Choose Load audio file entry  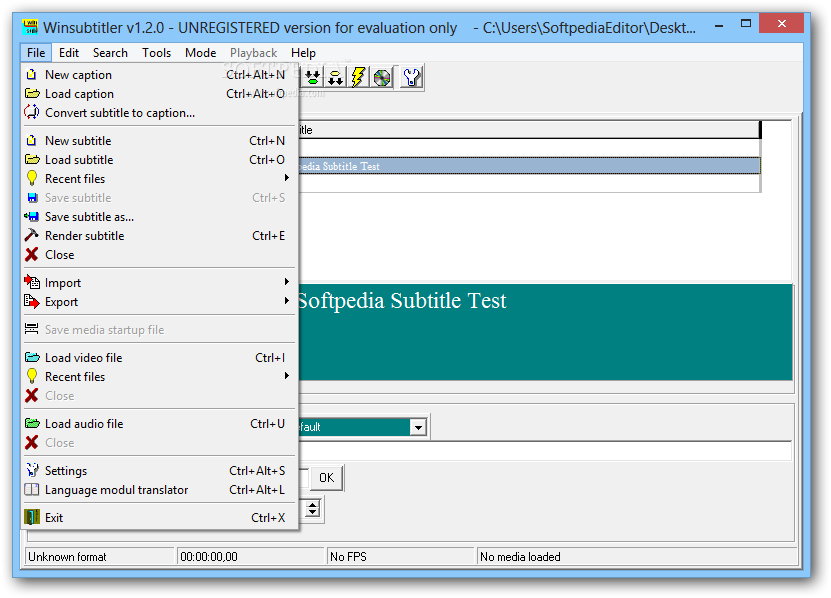(x=158, y=424)
